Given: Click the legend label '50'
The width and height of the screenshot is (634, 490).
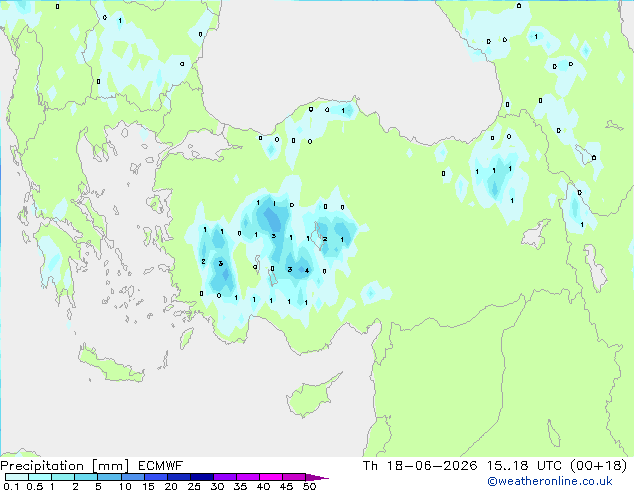Looking at the screenshot, I should pos(309,486).
